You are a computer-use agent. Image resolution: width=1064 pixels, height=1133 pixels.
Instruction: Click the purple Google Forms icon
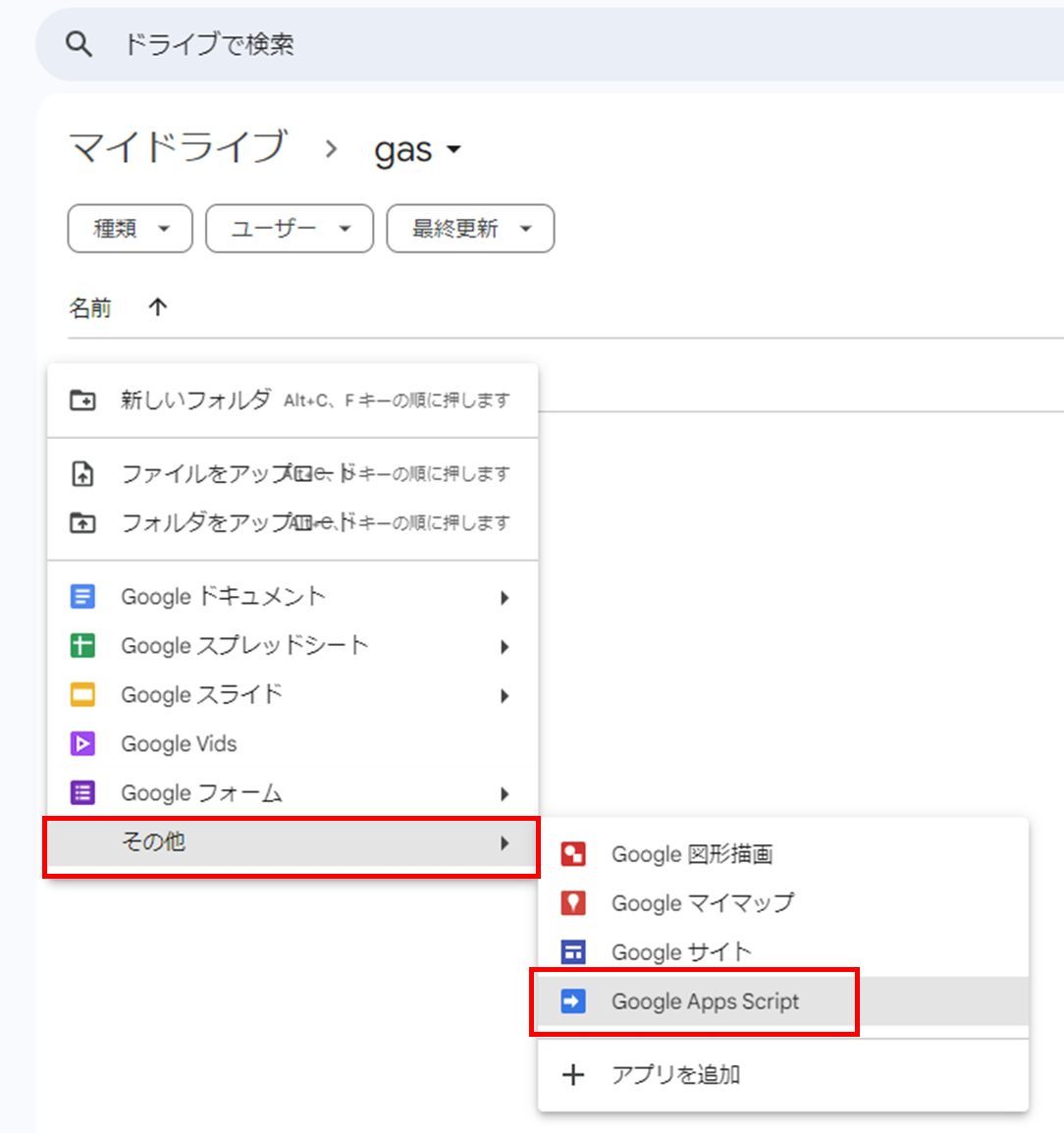coord(82,792)
